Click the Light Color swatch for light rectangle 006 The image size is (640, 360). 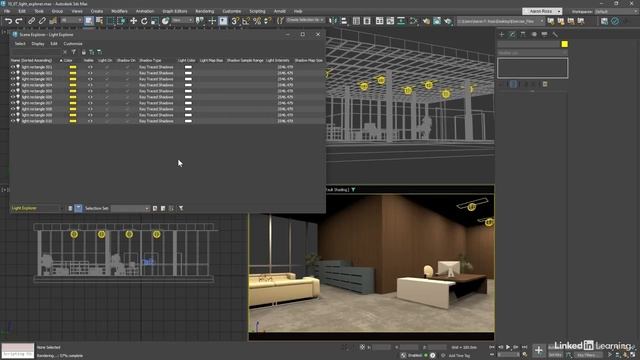(188, 97)
